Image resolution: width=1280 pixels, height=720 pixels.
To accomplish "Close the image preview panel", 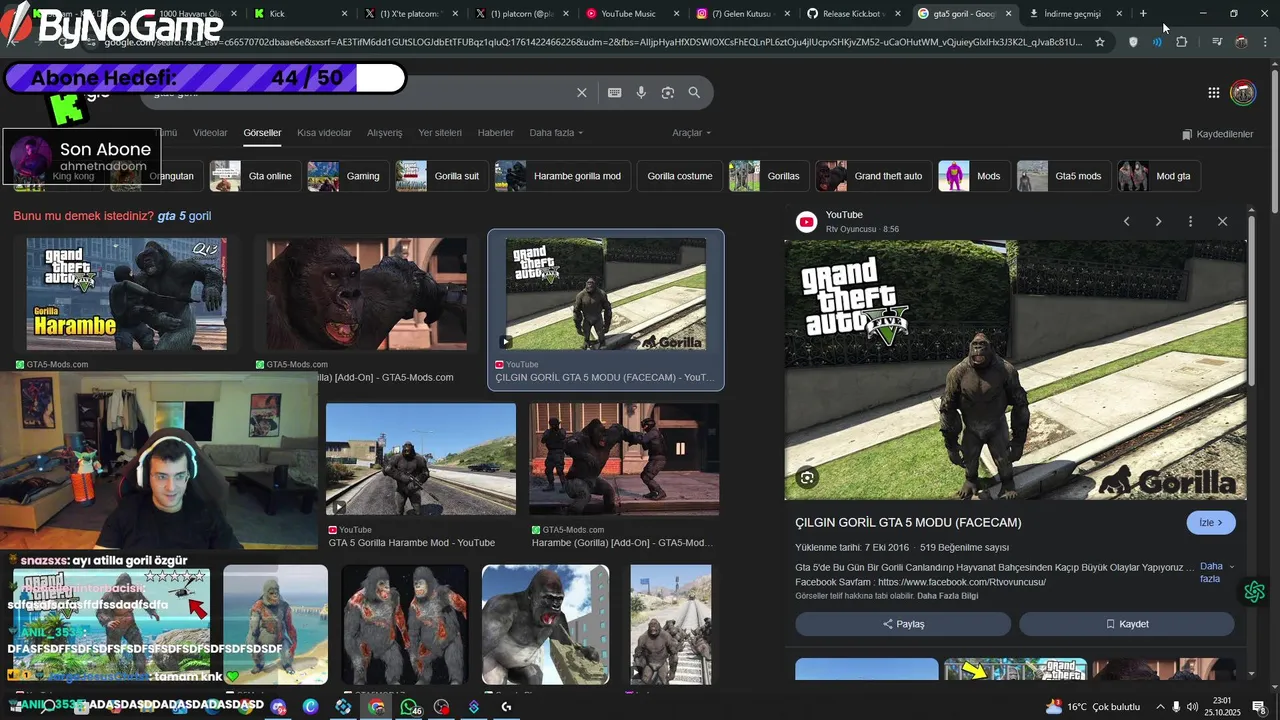I will tap(1222, 221).
